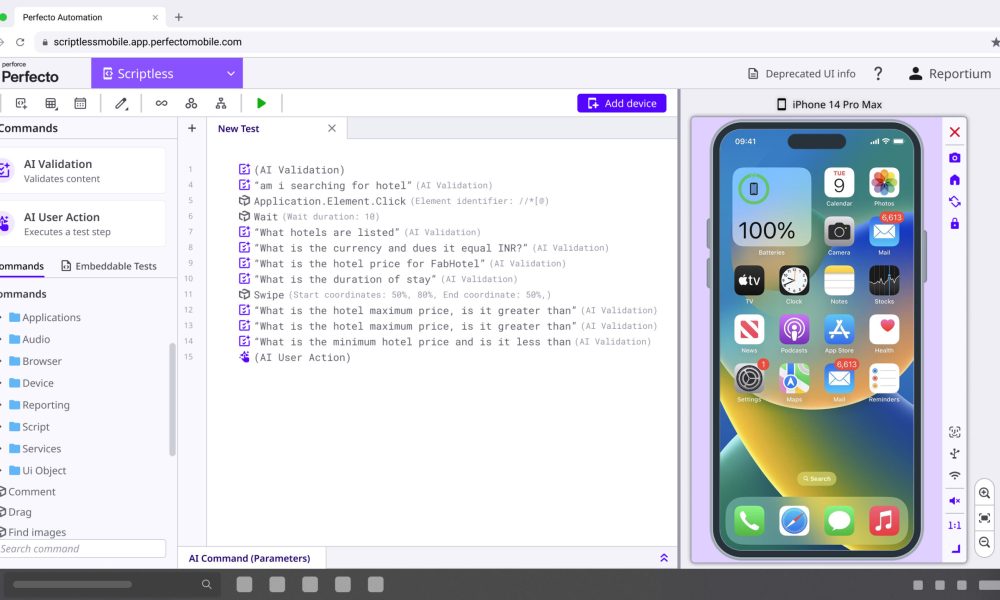Open the Scriptless mode dropdown

(166, 73)
